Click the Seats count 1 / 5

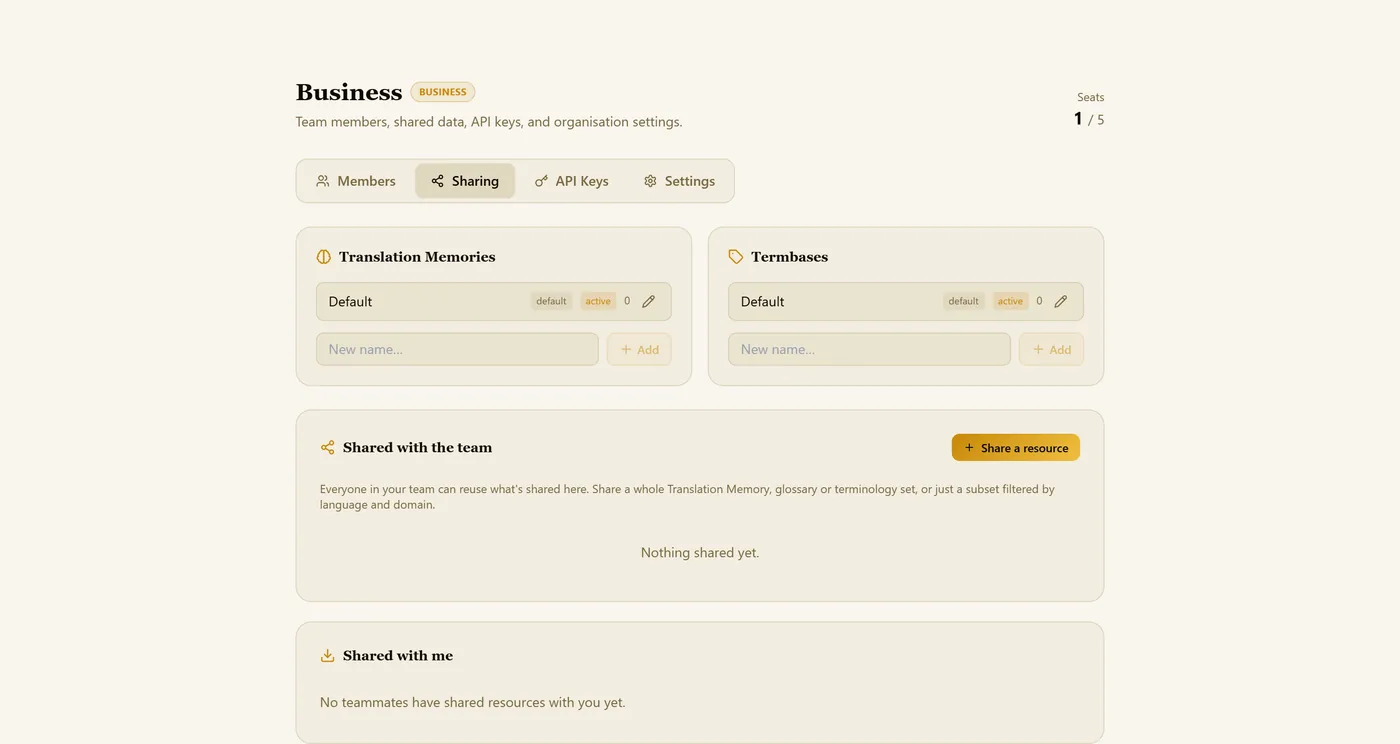click(x=1089, y=119)
